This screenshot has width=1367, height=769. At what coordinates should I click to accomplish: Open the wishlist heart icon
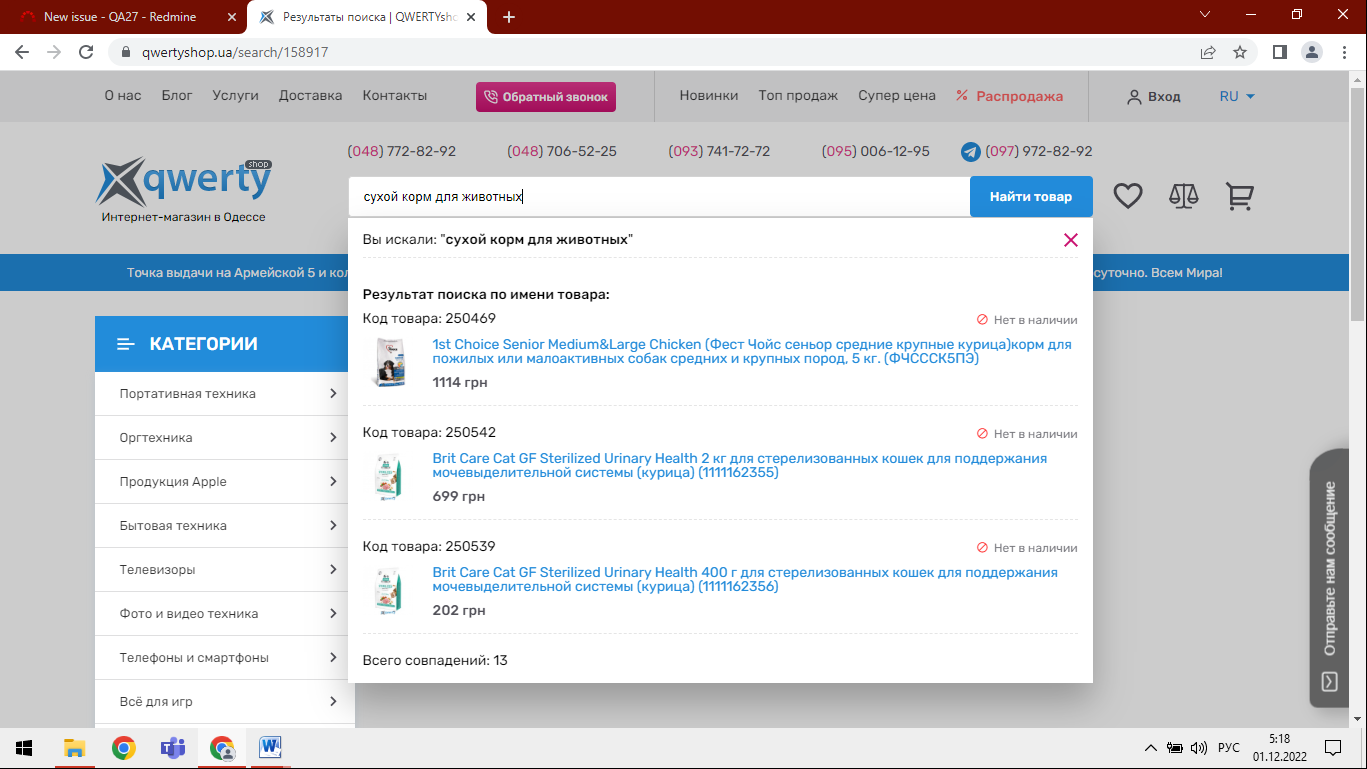1128,196
